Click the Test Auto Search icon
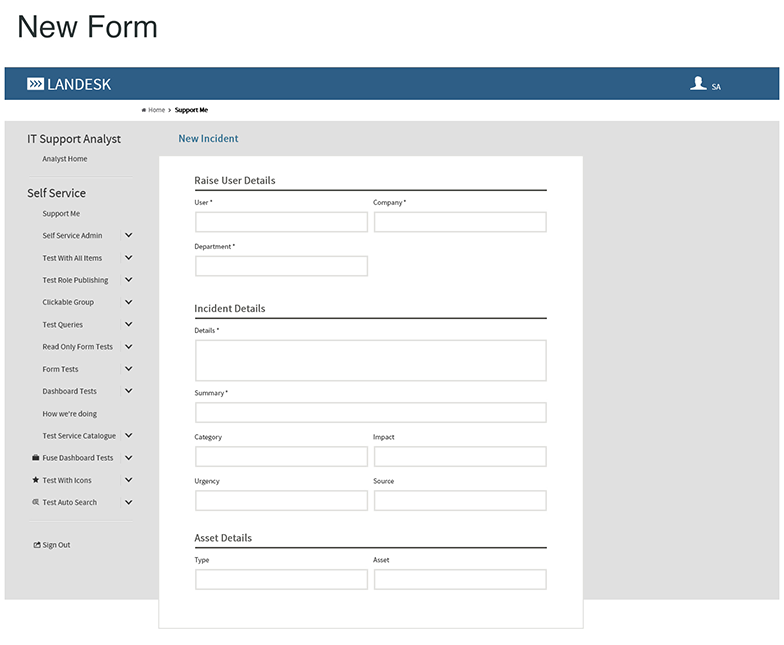Image resolution: width=784 pixels, height=645 pixels. tap(36, 502)
